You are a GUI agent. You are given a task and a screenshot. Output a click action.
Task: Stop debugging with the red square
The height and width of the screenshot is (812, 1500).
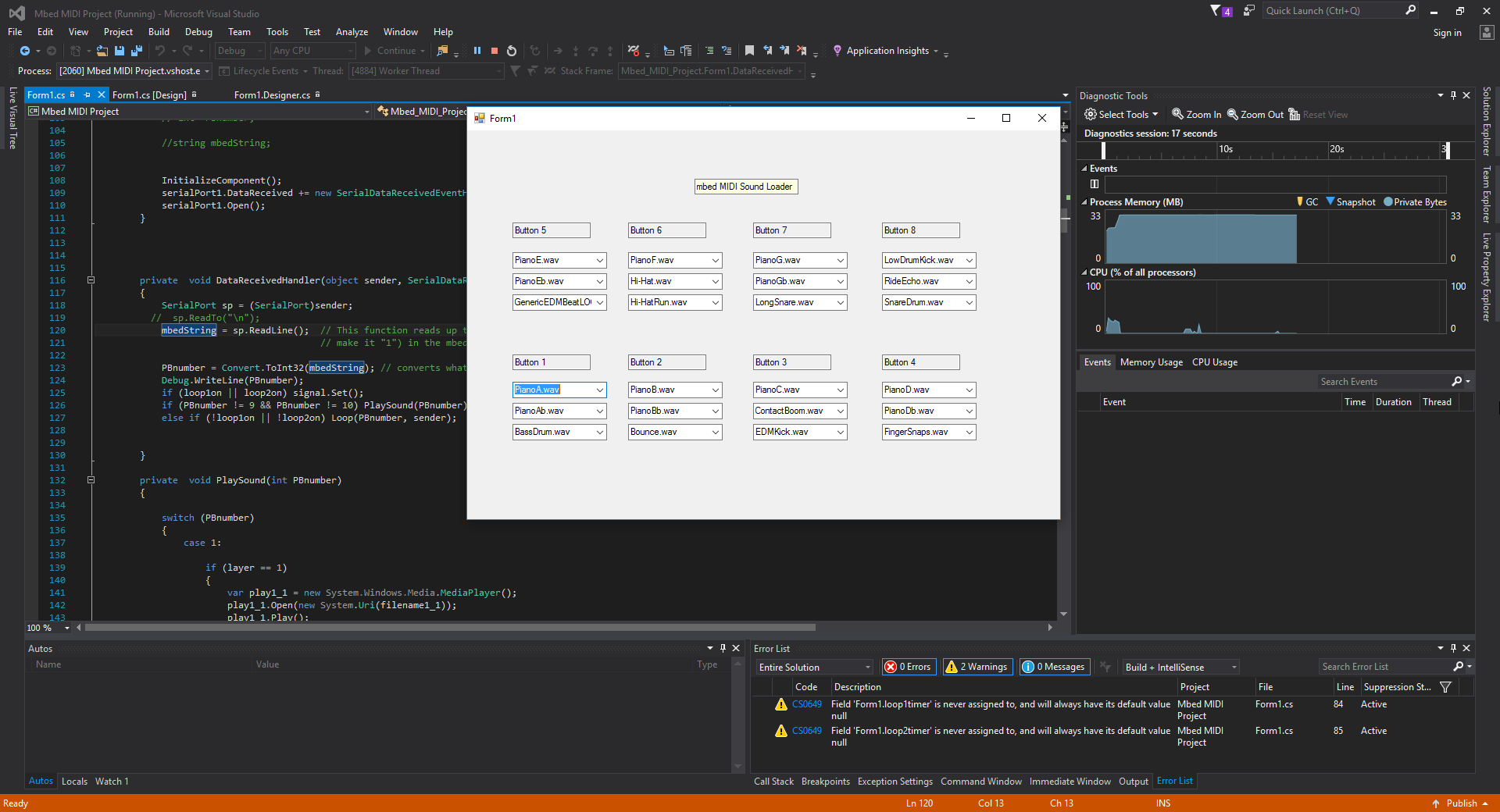[495, 51]
